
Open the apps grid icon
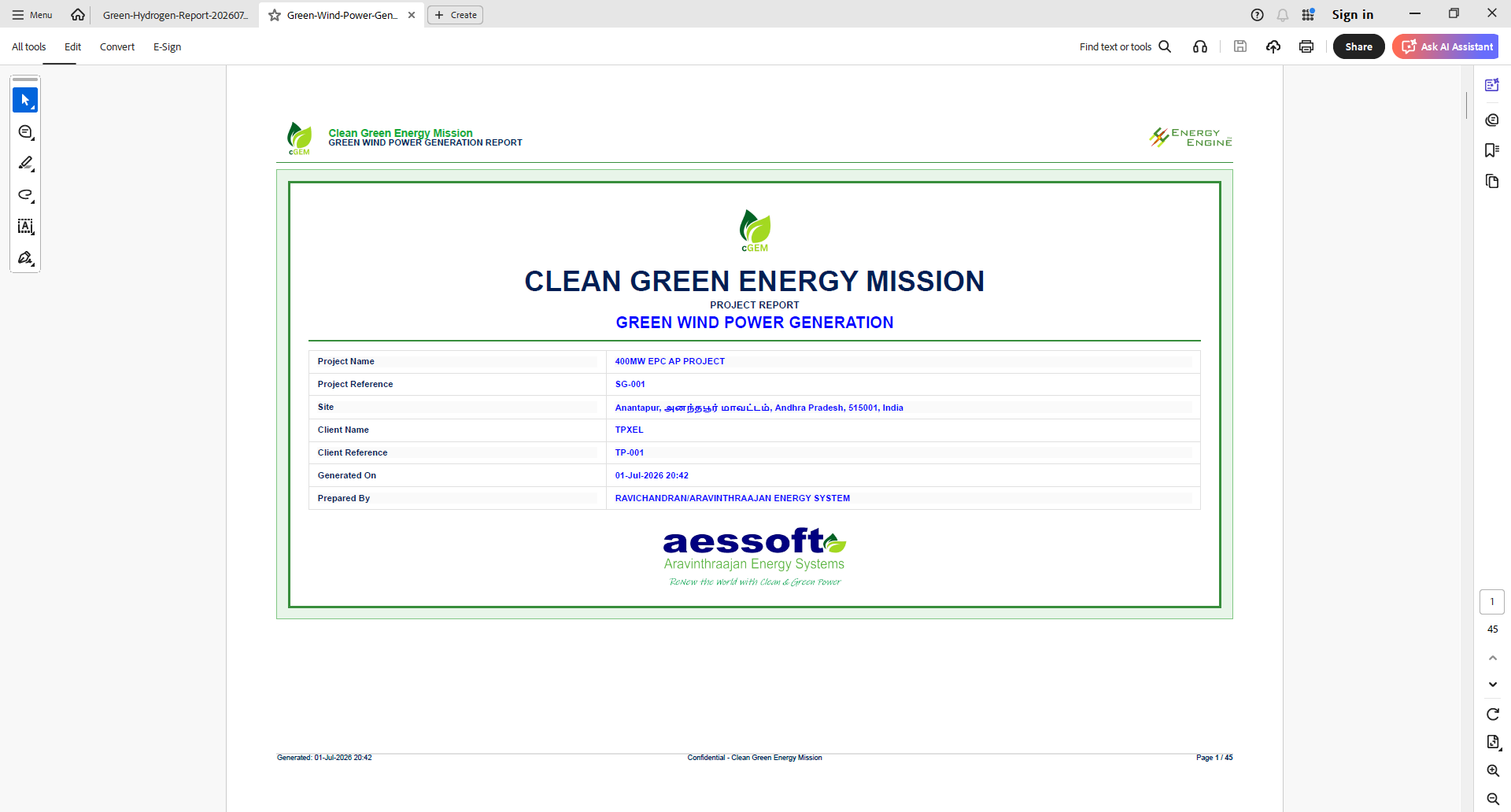click(1308, 15)
